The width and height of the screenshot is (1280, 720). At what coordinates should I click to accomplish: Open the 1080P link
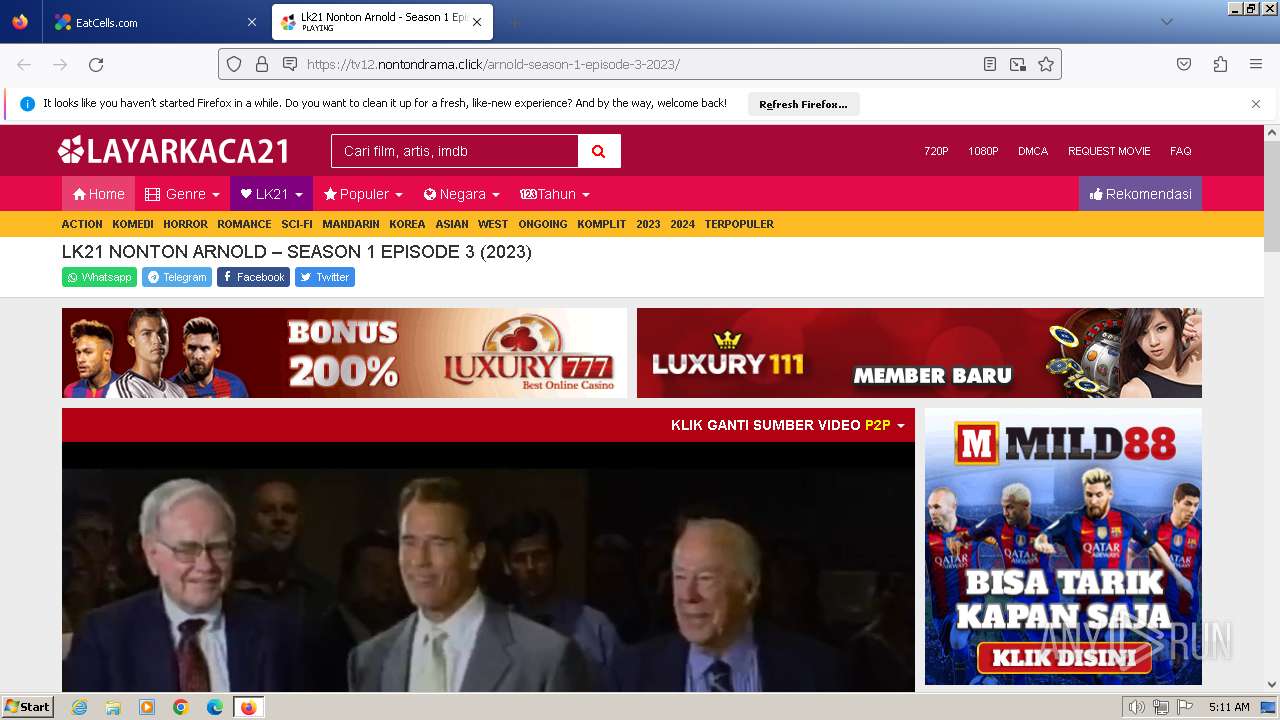983,151
